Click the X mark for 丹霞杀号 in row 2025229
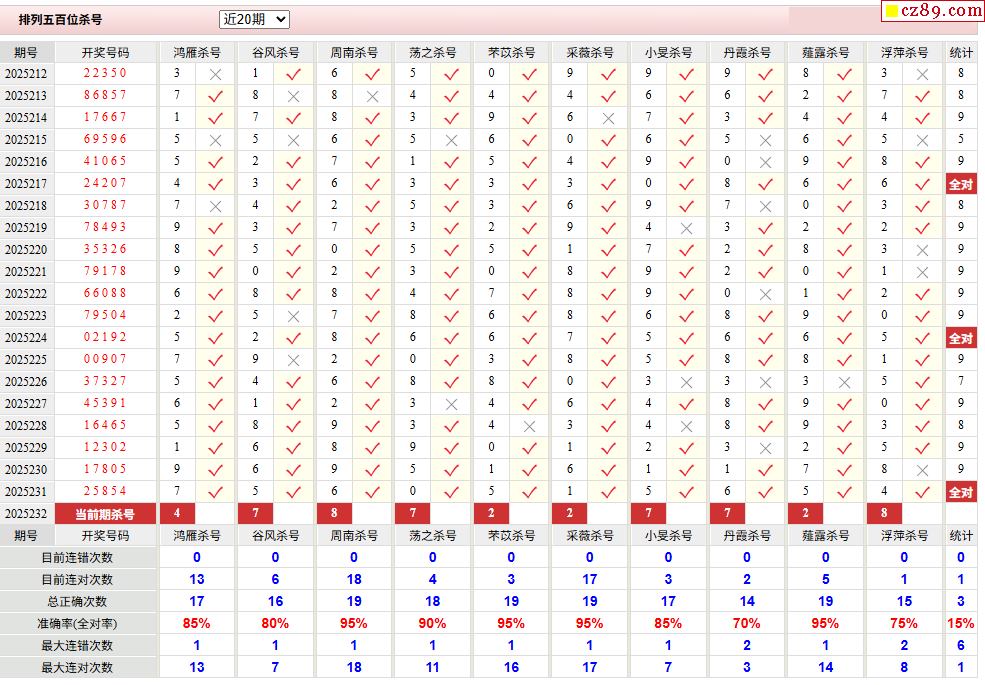This screenshot has height=685, width=985. click(x=765, y=448)
